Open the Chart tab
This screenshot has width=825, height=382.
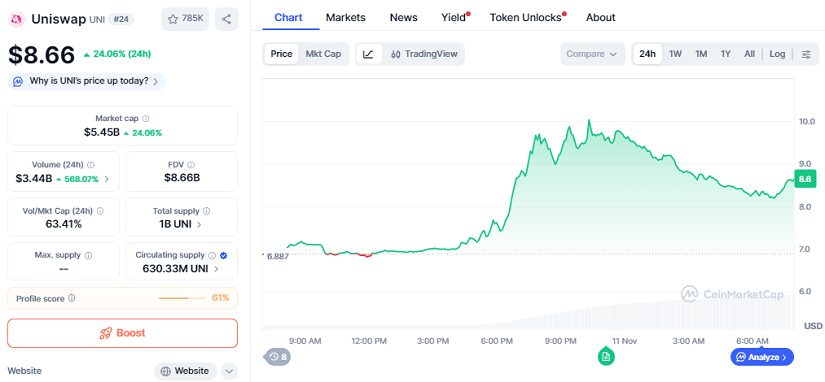(289, 17)
